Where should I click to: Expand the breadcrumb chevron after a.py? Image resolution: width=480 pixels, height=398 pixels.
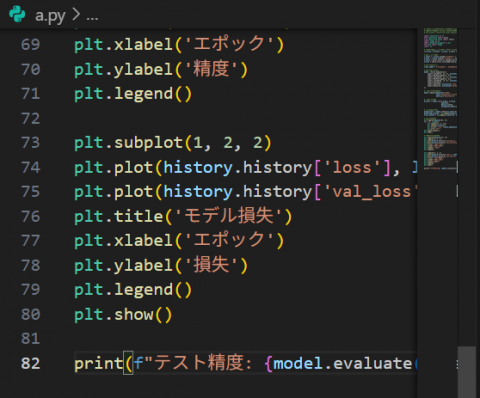[76, 14]
